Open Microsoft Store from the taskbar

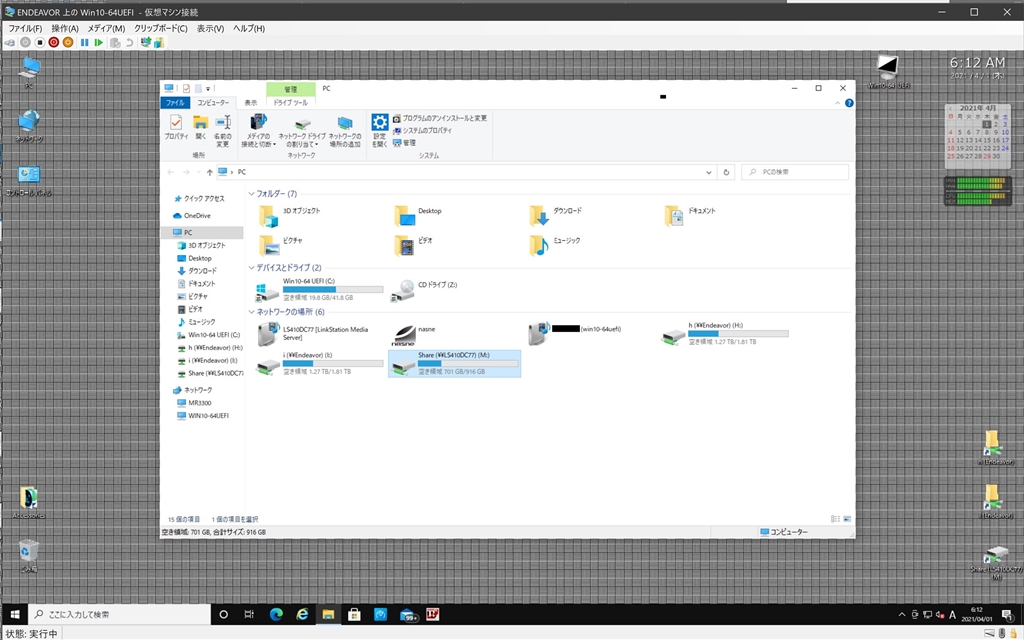coord(354,615)
